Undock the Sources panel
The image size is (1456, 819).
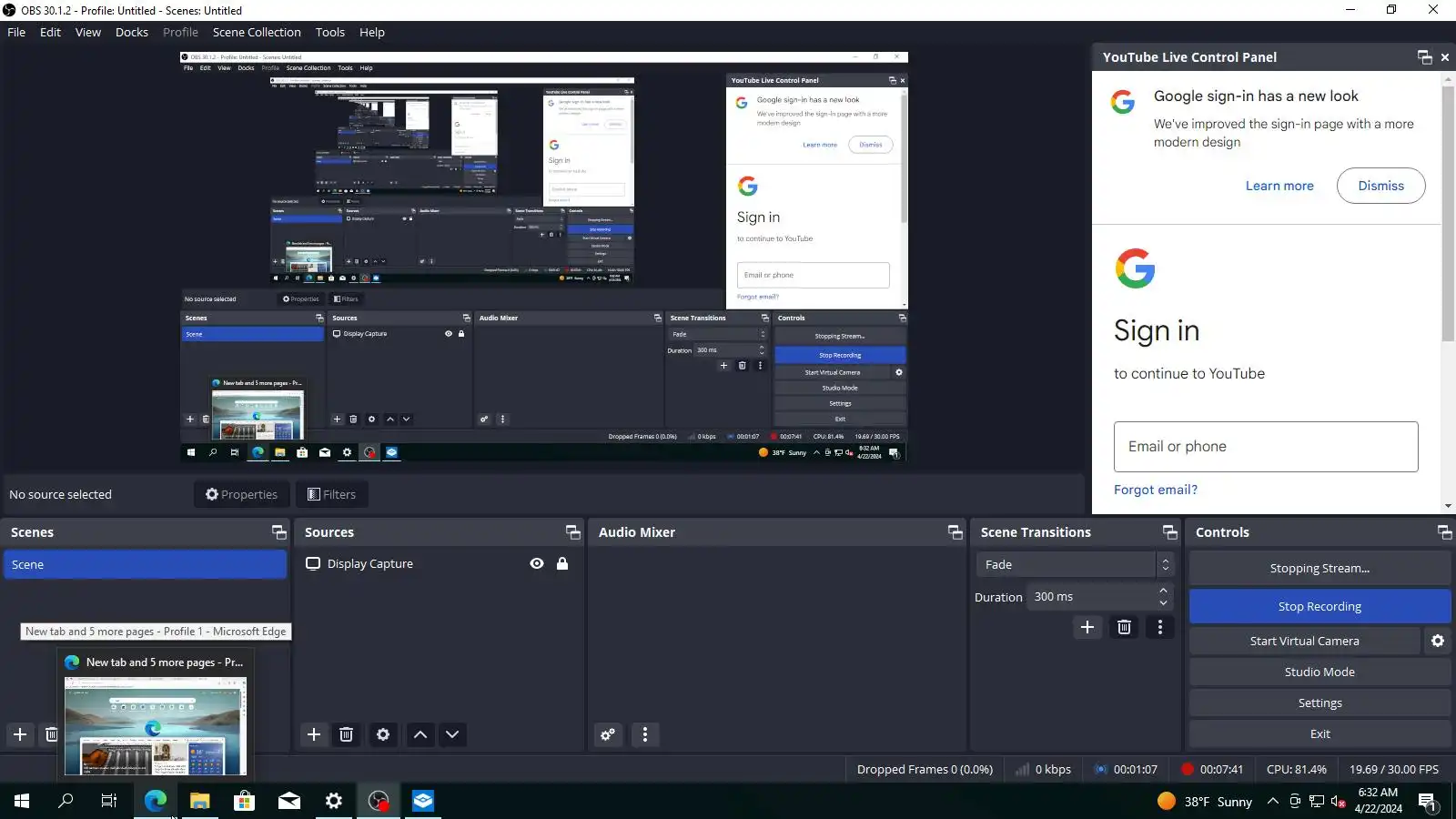[573, 532]
